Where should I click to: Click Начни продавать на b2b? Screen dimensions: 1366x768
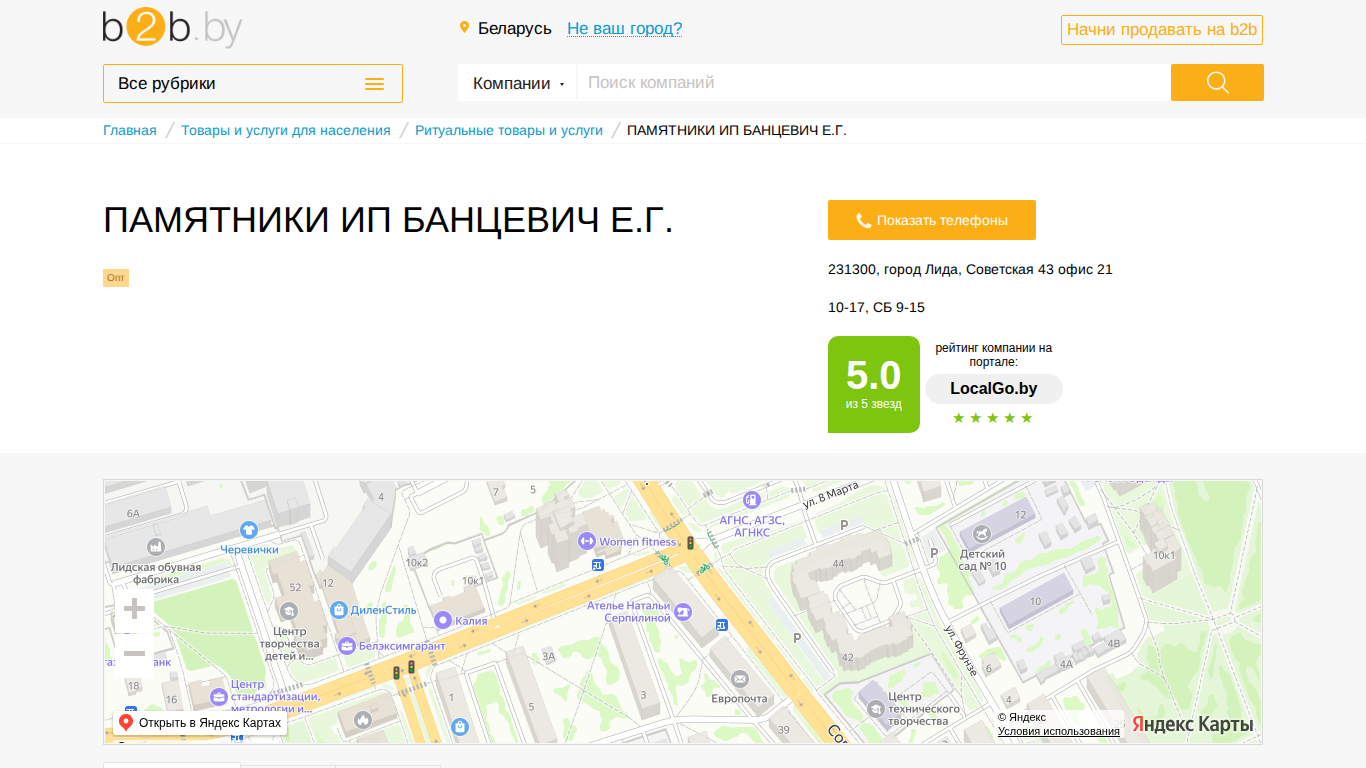point(1162,30)
